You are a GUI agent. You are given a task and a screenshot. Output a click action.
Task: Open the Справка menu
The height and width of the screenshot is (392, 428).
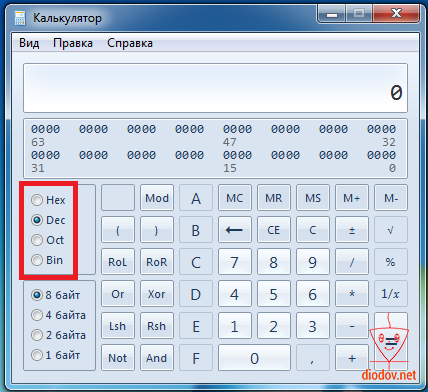pos(130,43)
